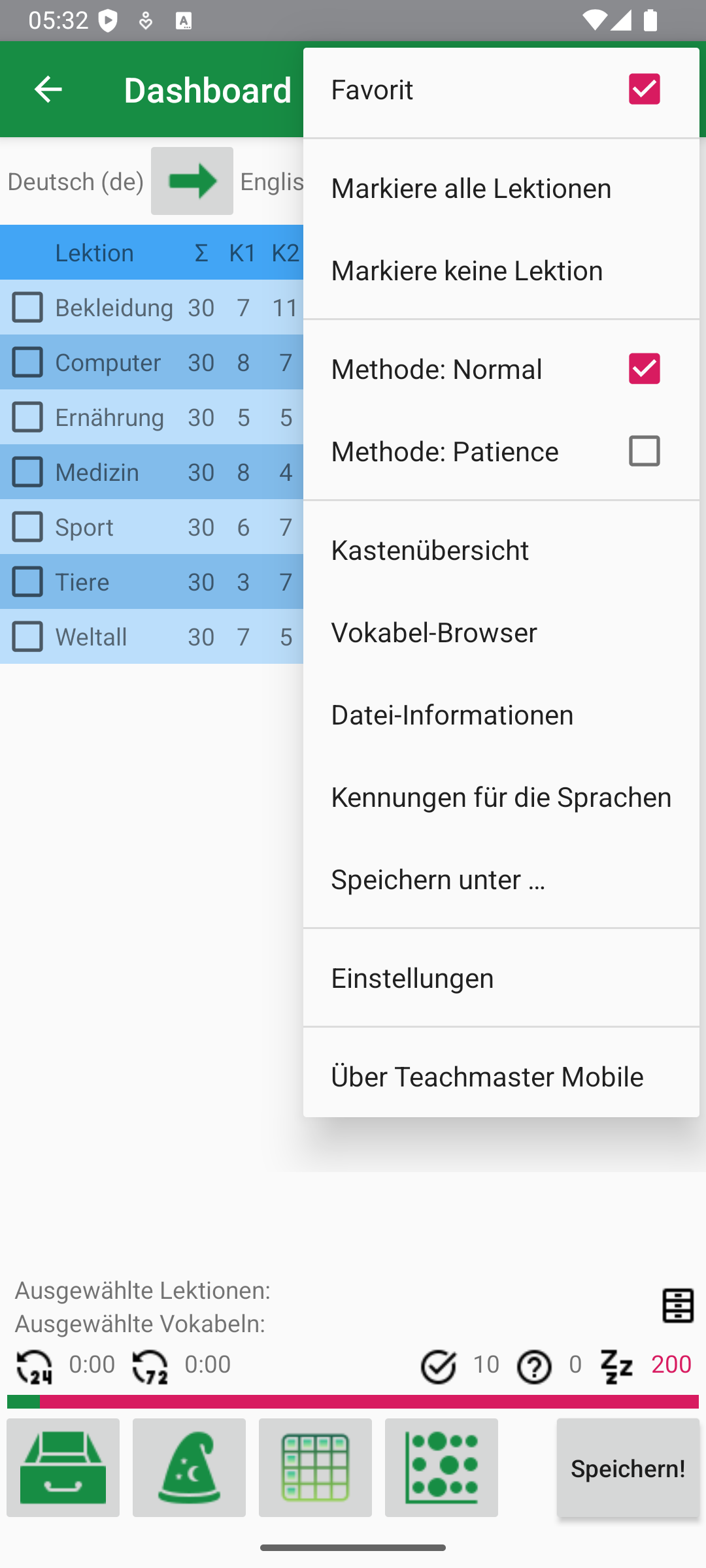Tap the box overview icon beside selected lessons

[678, 1305]
